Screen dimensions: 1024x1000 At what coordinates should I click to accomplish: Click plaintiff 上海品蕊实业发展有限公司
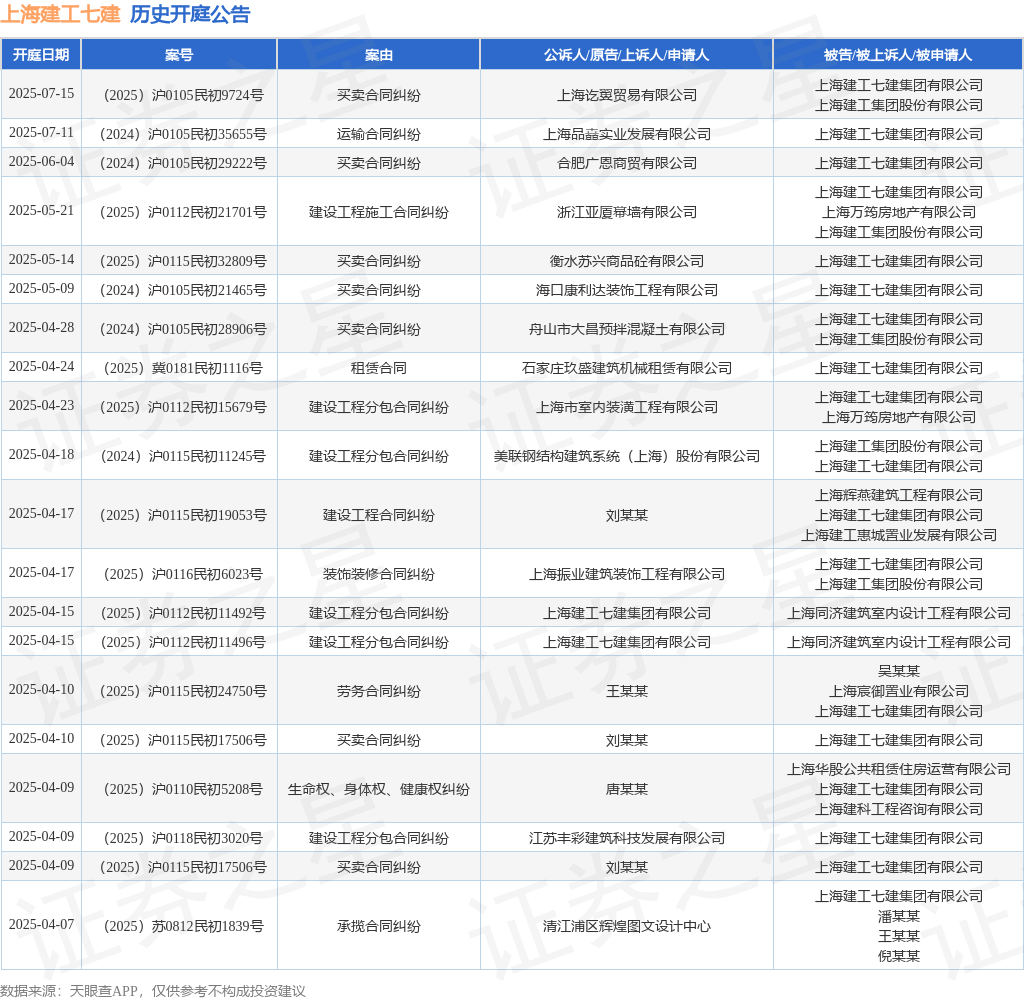626,135
